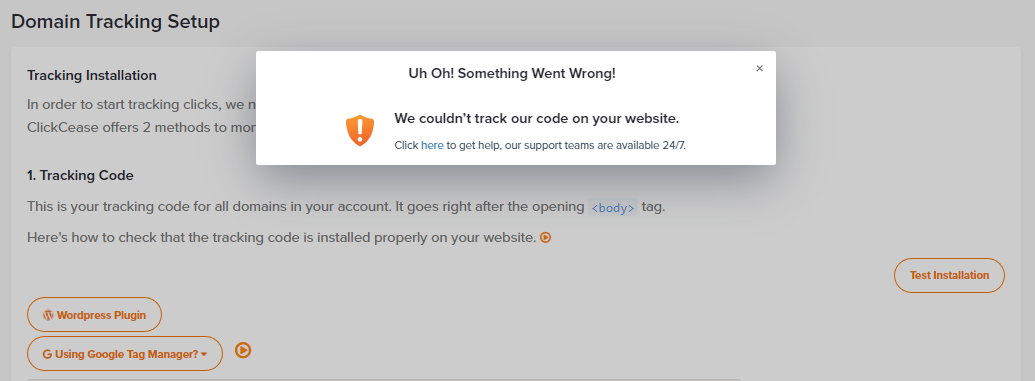Play the Google Tag Manager video tutorial

(x=243, y=351)
